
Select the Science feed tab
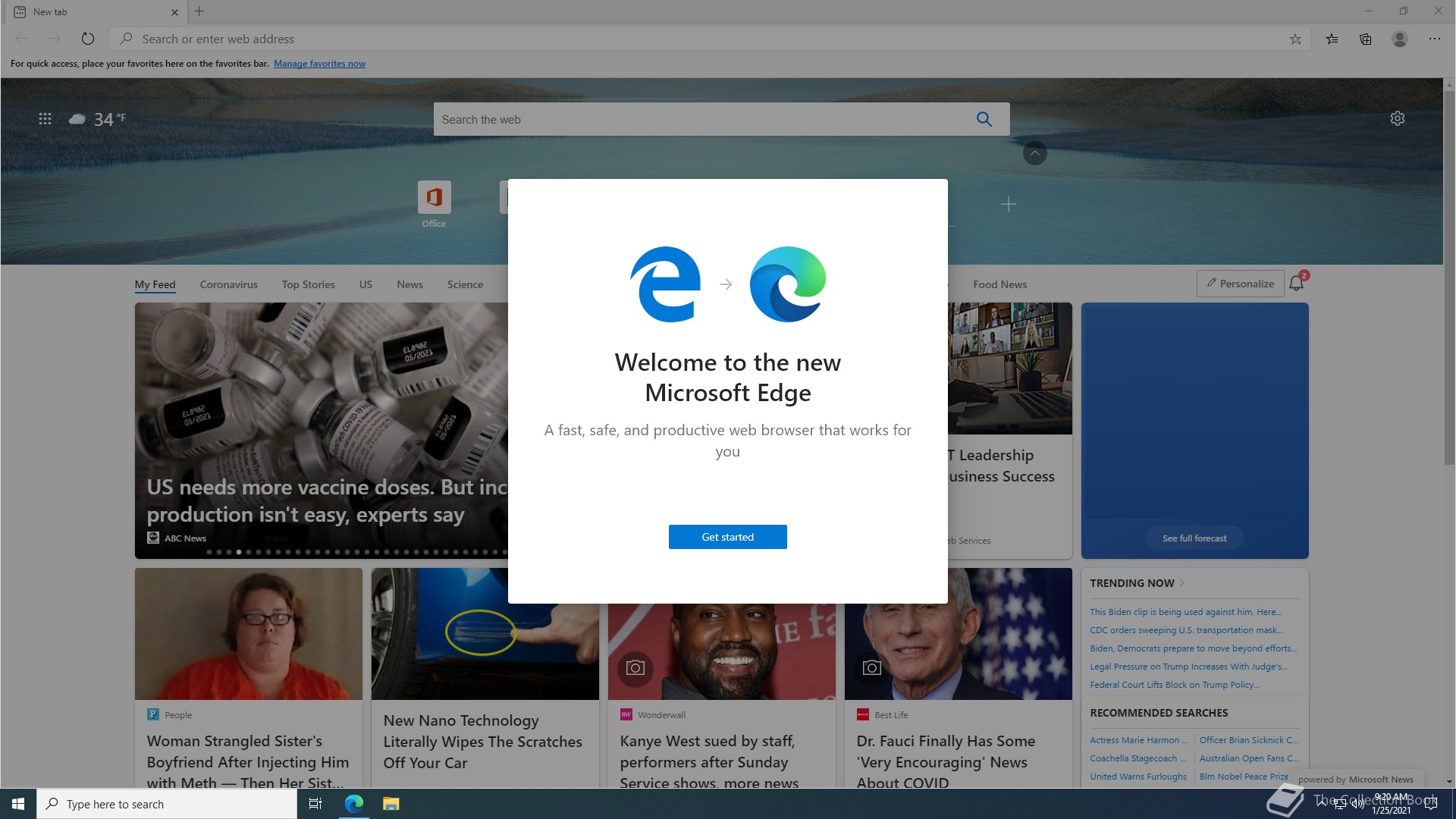tap(465, 284)
